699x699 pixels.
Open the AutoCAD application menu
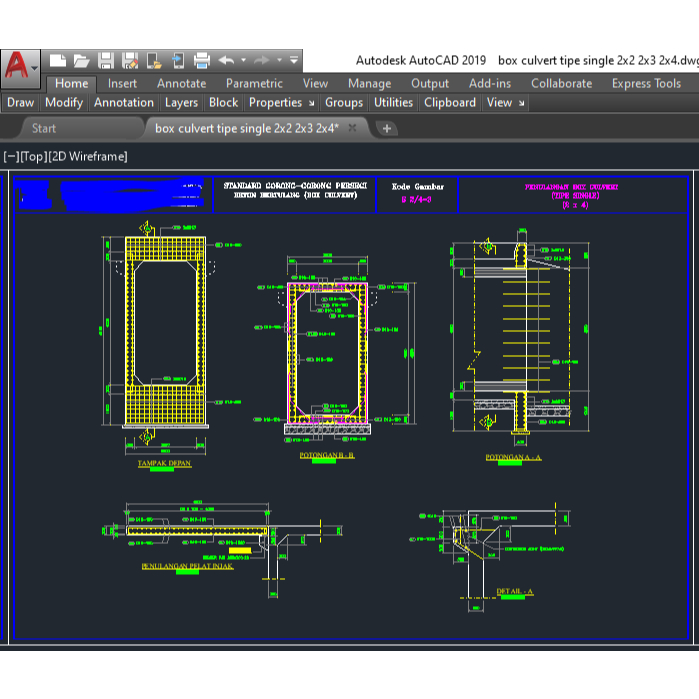21,67
